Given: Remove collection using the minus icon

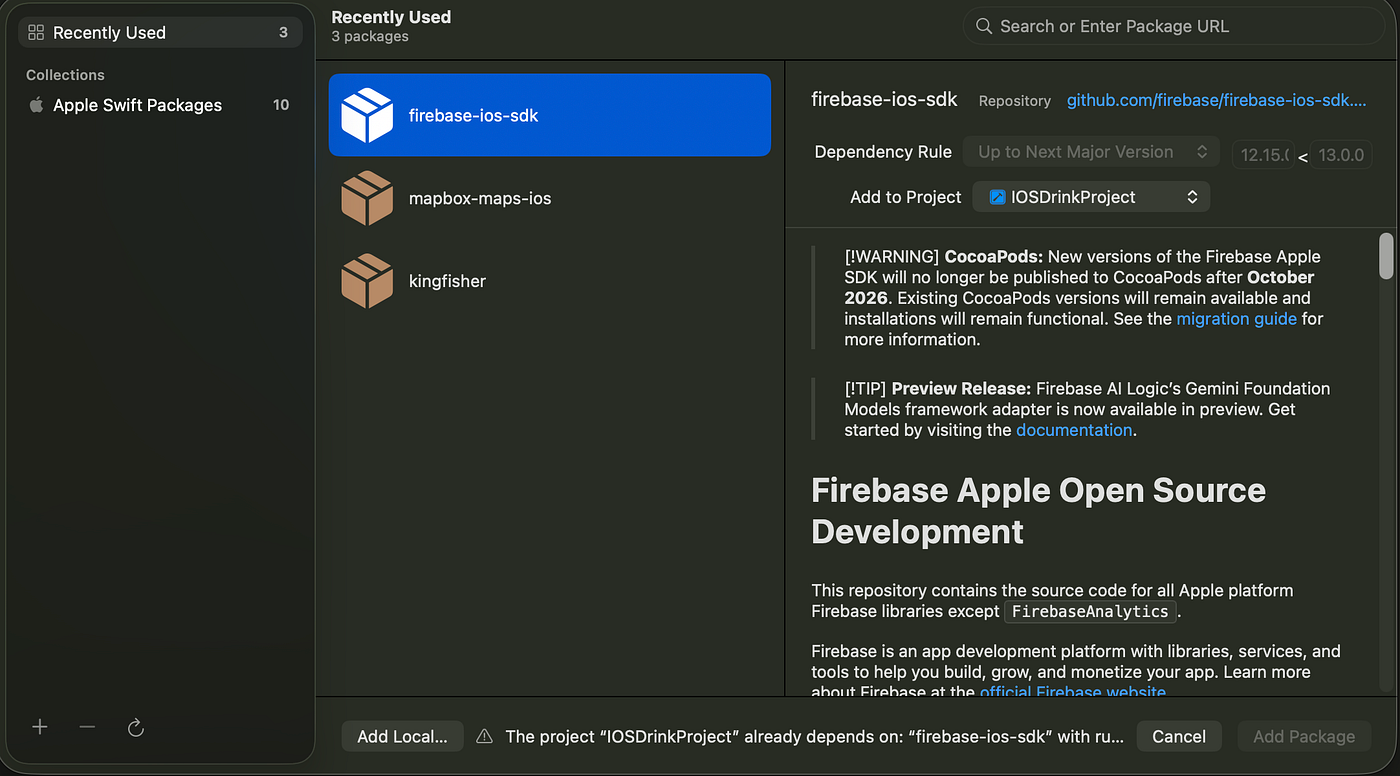Looking at the screenshot, I should pos(87,727).
